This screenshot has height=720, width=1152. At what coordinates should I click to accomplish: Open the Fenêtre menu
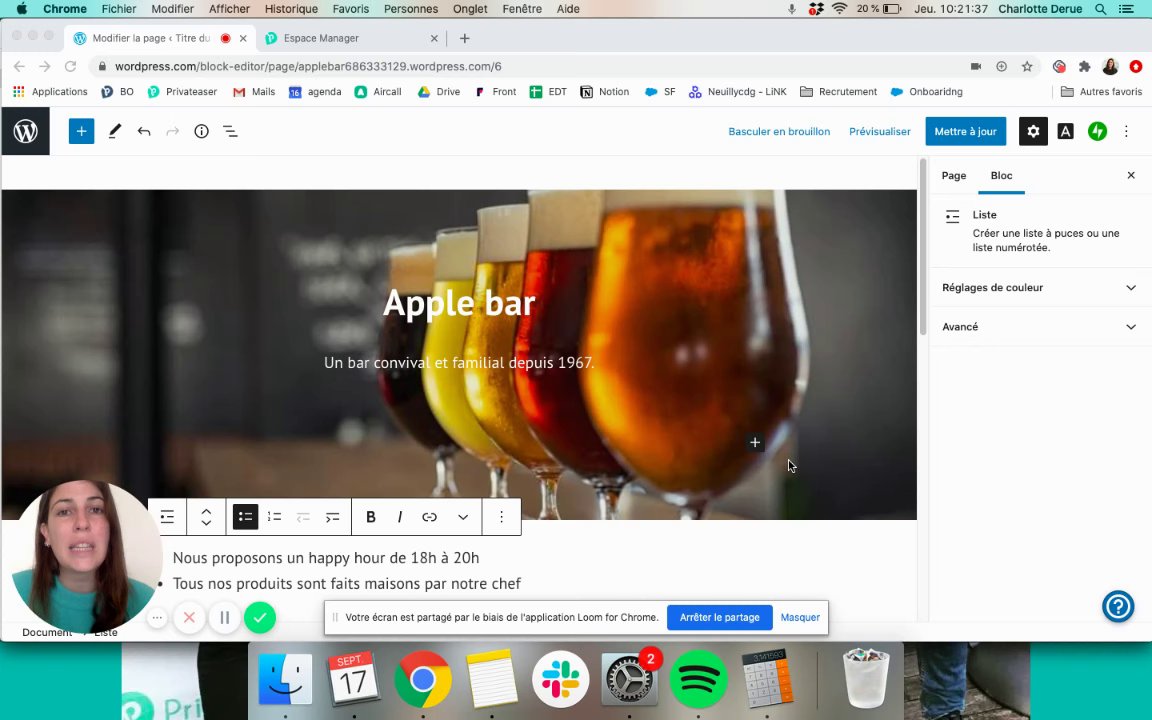pos(522,9)
